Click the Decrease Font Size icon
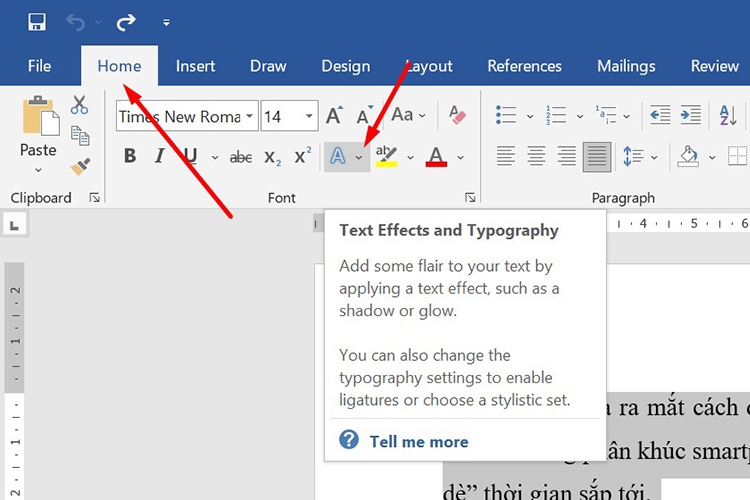The width and height of the screenshot is (750, 500). click(x=365, y=115)
